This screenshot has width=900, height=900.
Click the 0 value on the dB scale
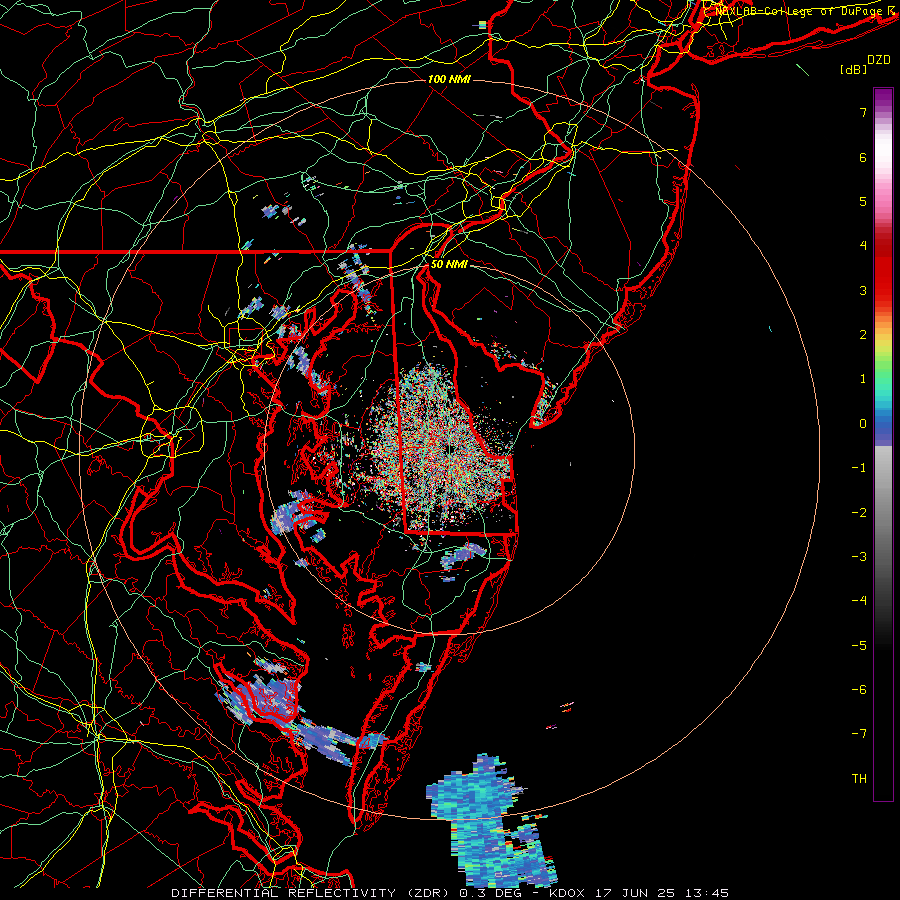point(863,424)
